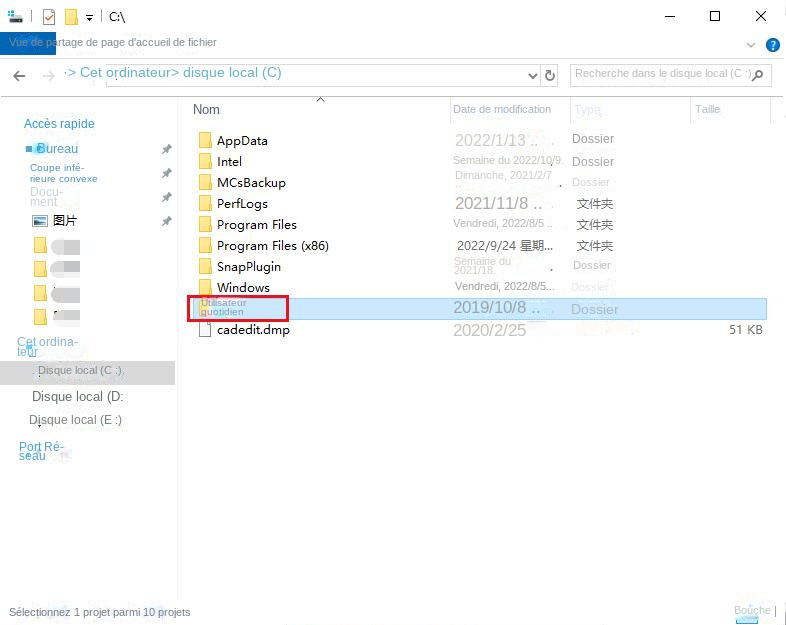Expand the ribbon using the chevron
The image size is (786, 625).
coord(750,45)
